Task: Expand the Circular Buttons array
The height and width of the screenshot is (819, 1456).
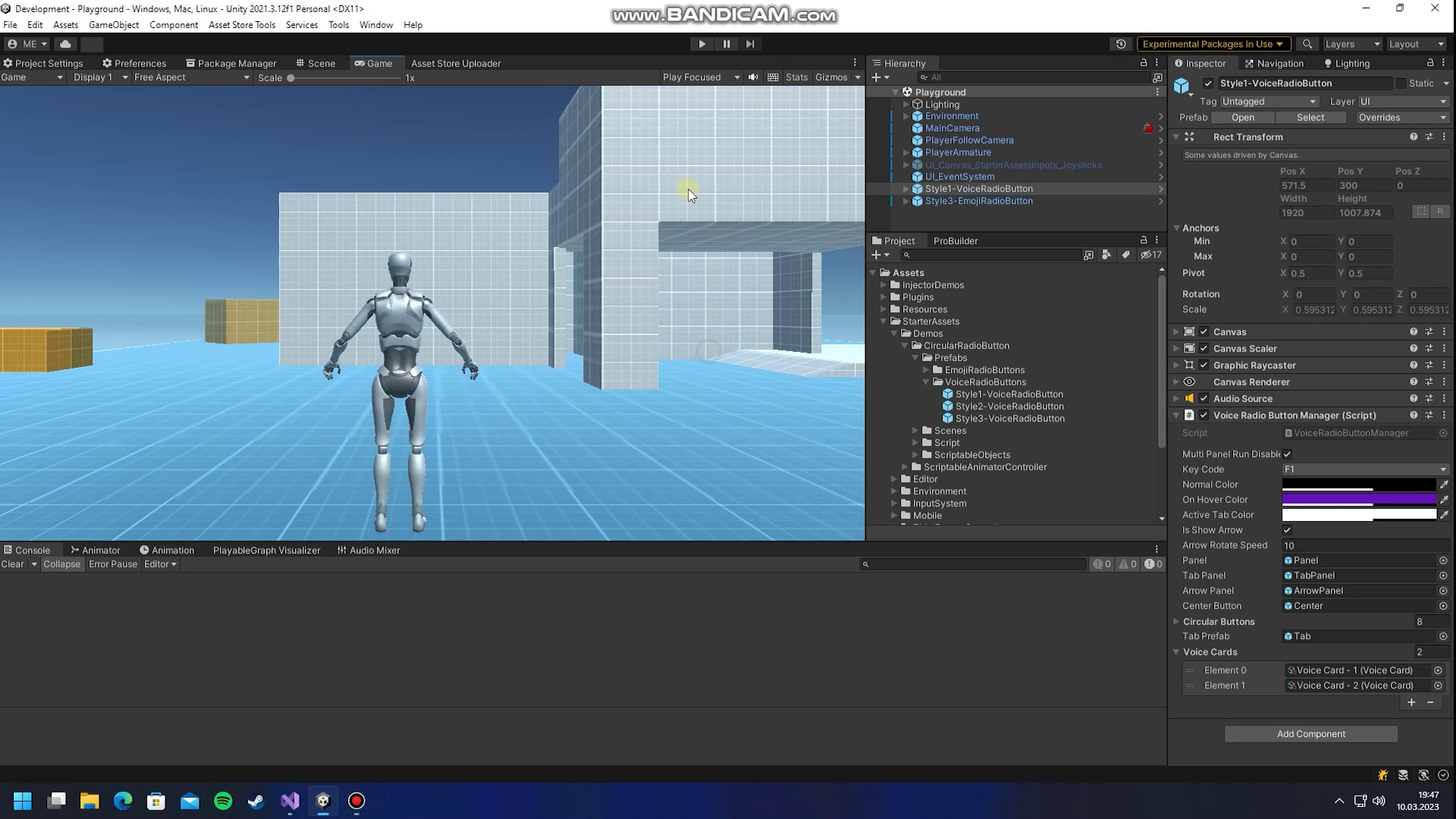Action: coord(1177,622)
